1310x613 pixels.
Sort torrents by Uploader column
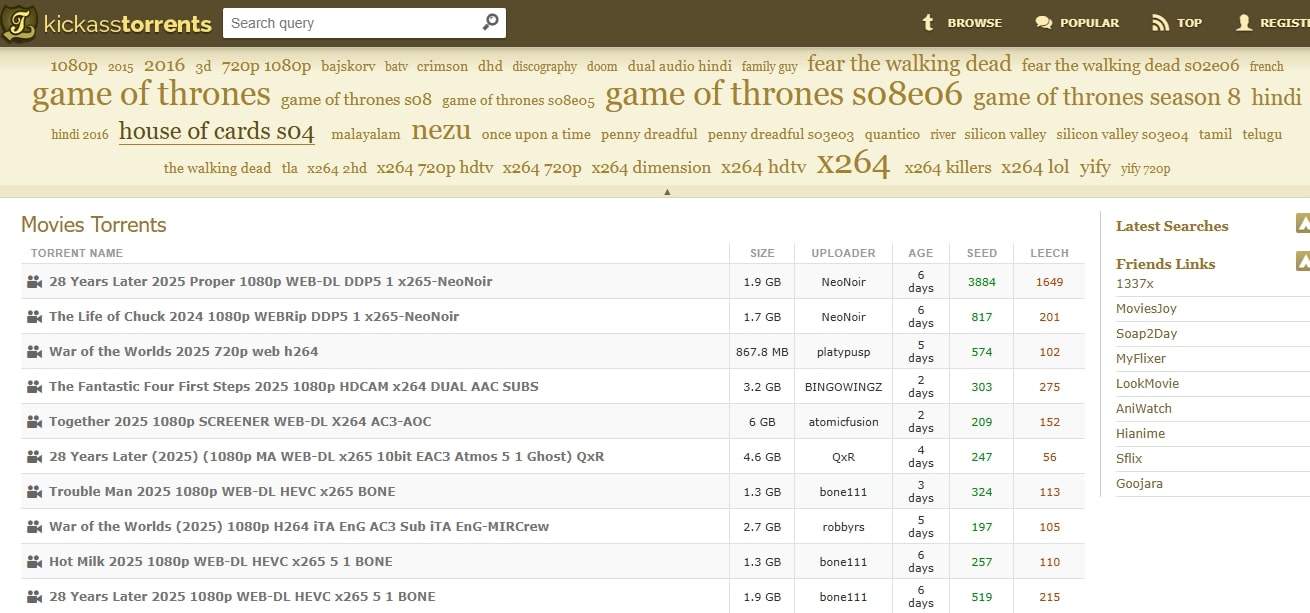[x=843, y=253]
